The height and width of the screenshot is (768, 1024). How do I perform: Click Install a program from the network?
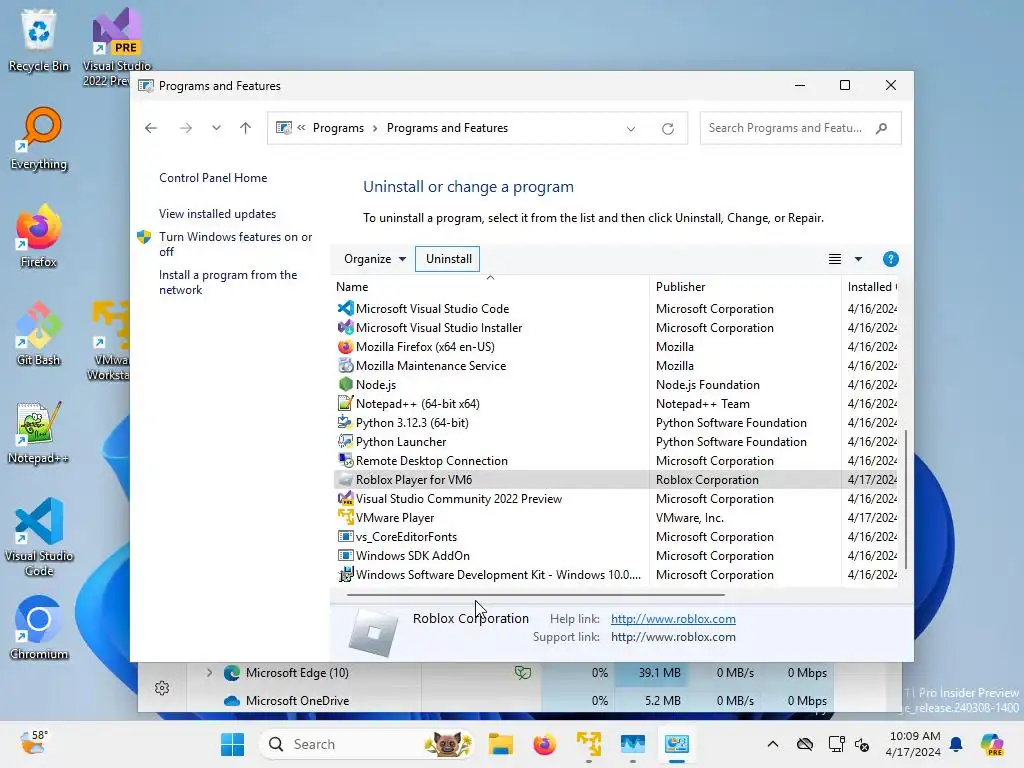(228, 282)
